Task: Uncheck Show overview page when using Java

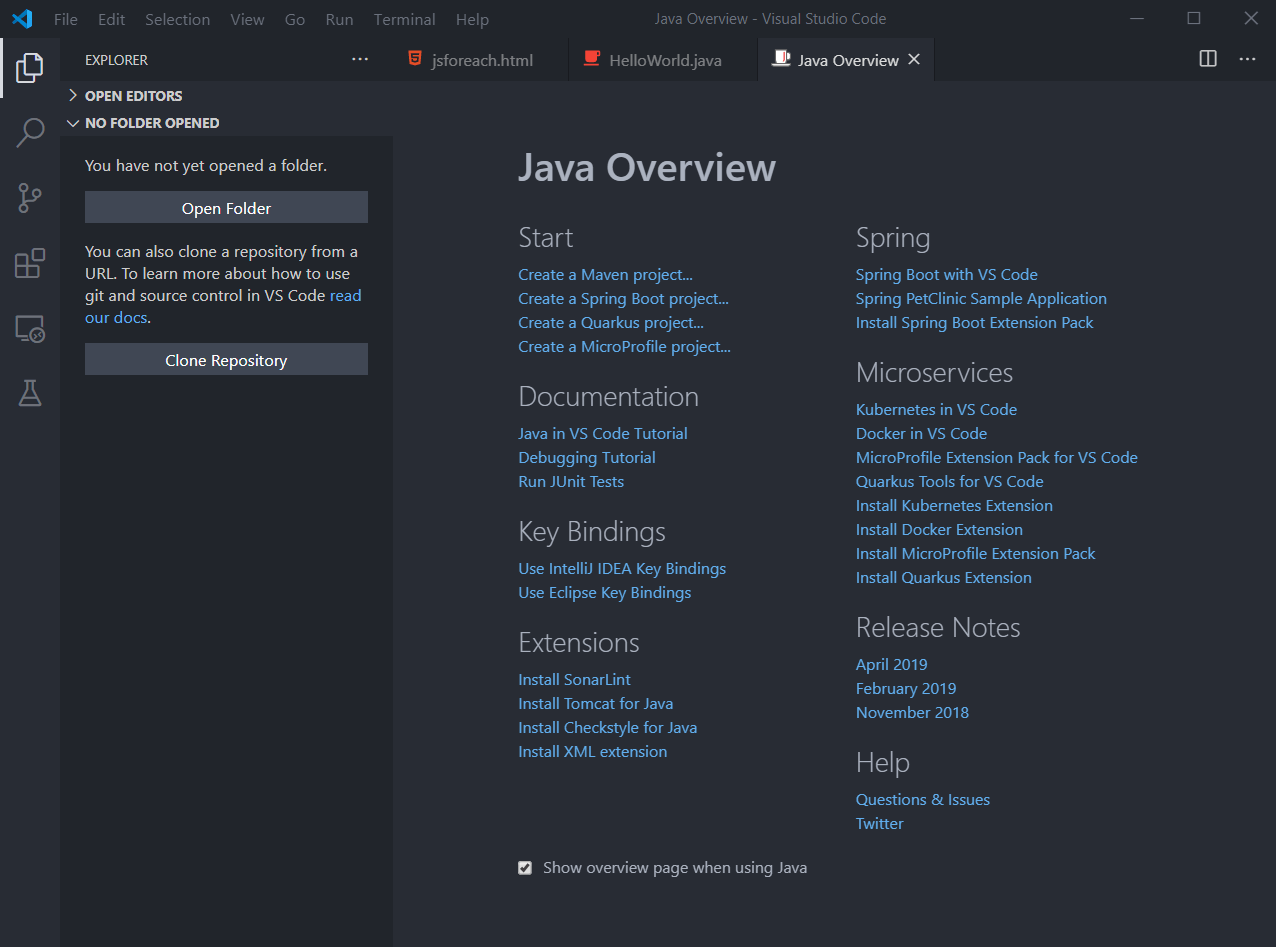Action: (525, 868)
